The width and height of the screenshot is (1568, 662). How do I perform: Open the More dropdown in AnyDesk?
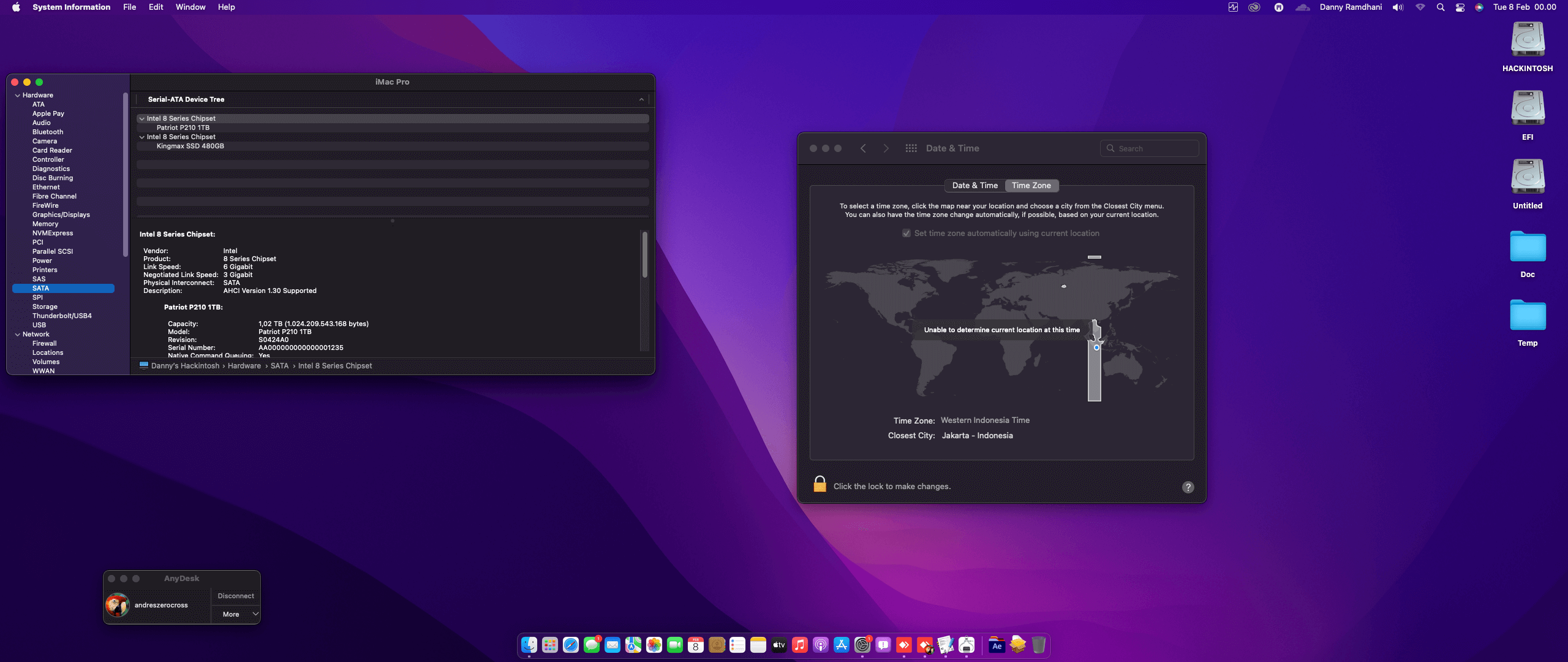236,614
